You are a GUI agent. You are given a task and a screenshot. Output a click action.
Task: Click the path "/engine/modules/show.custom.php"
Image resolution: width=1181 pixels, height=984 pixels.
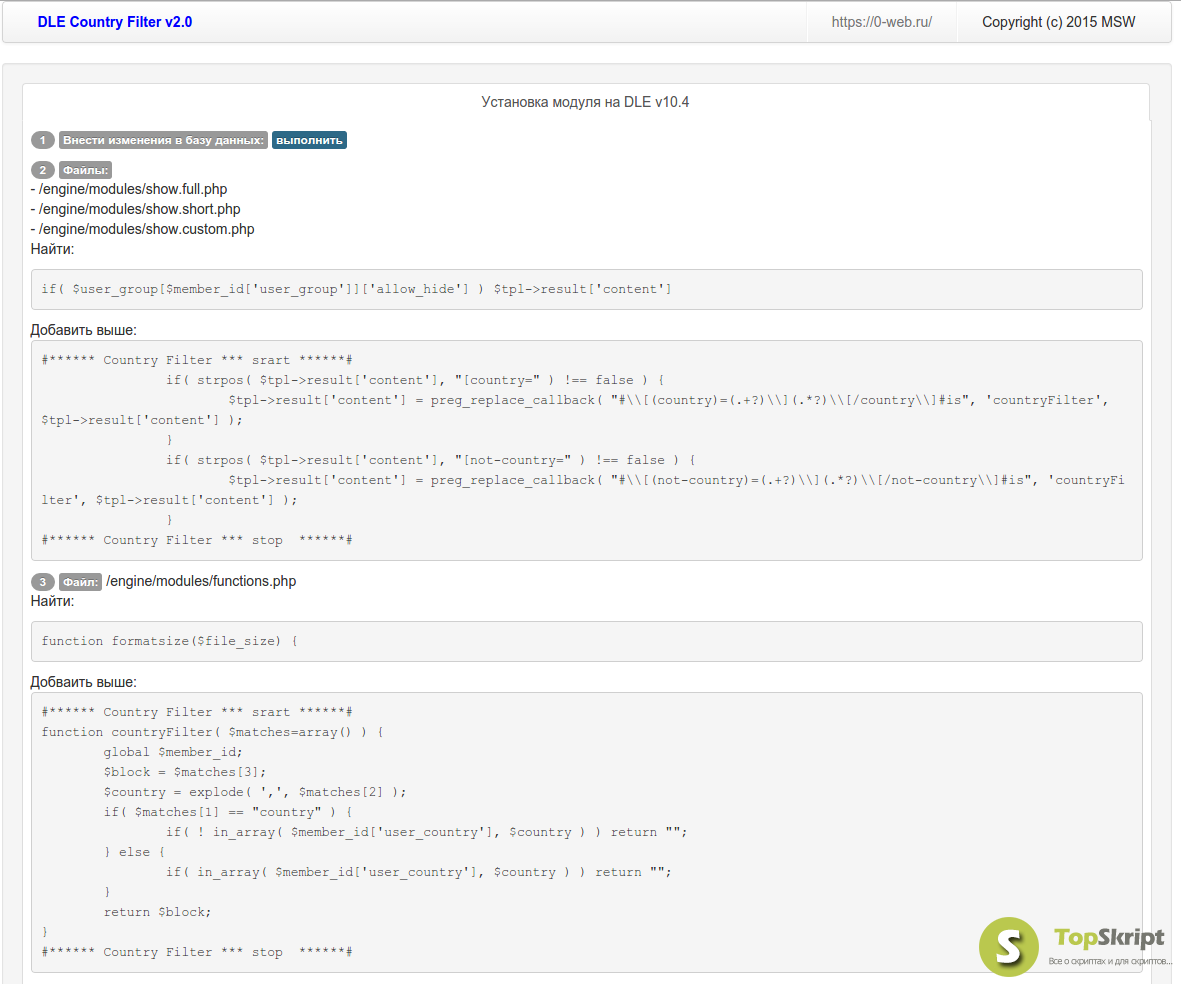146,229
